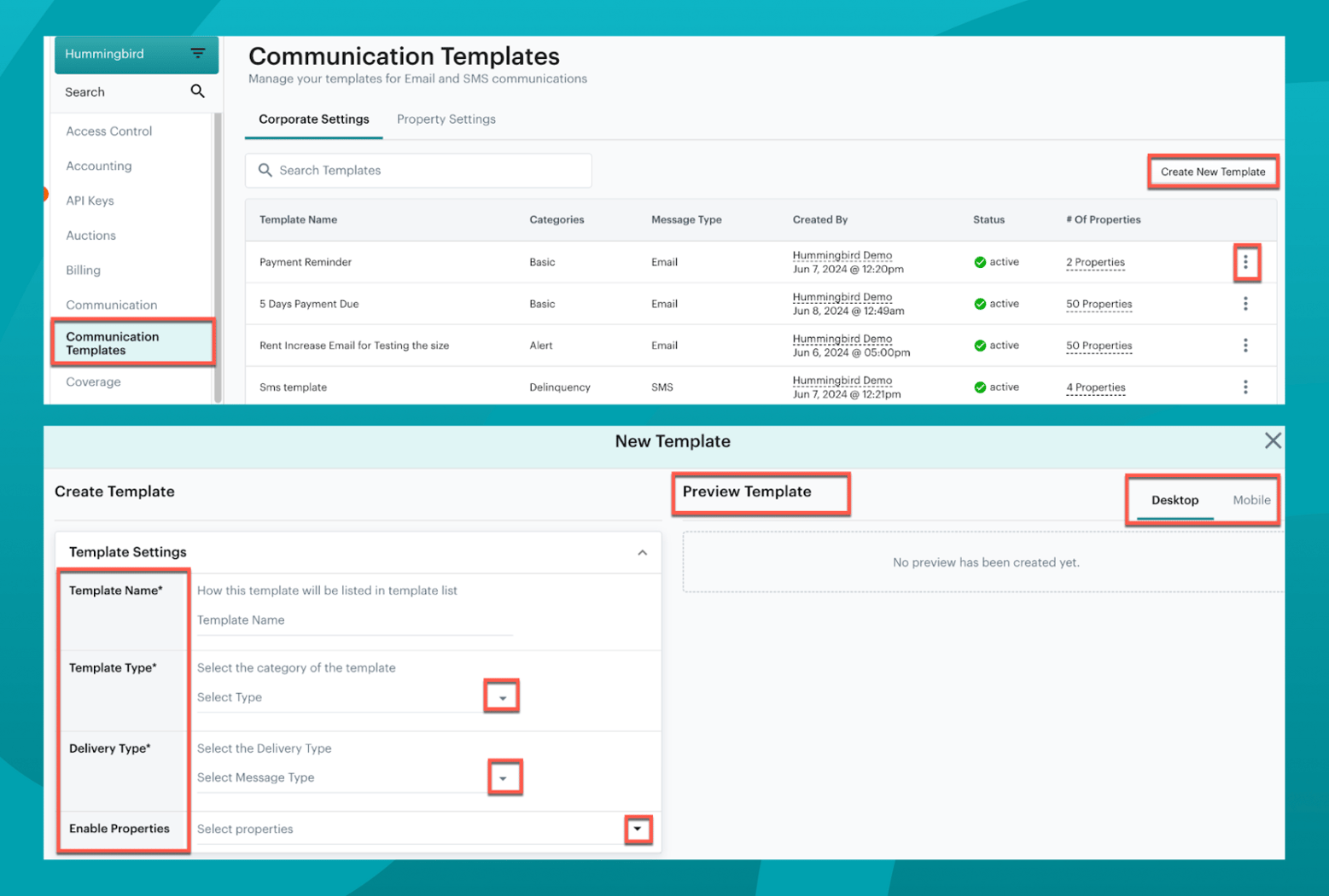Click the sidebar search magnifier icon
The image size is (1329, 896).
(x=197, y=91)
